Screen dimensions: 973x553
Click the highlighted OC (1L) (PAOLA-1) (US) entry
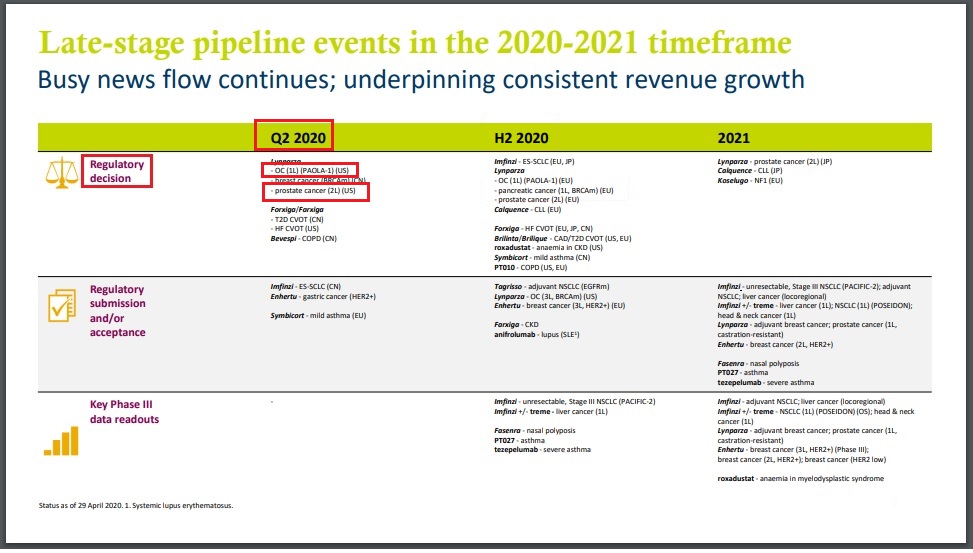[x=311, y=169]
